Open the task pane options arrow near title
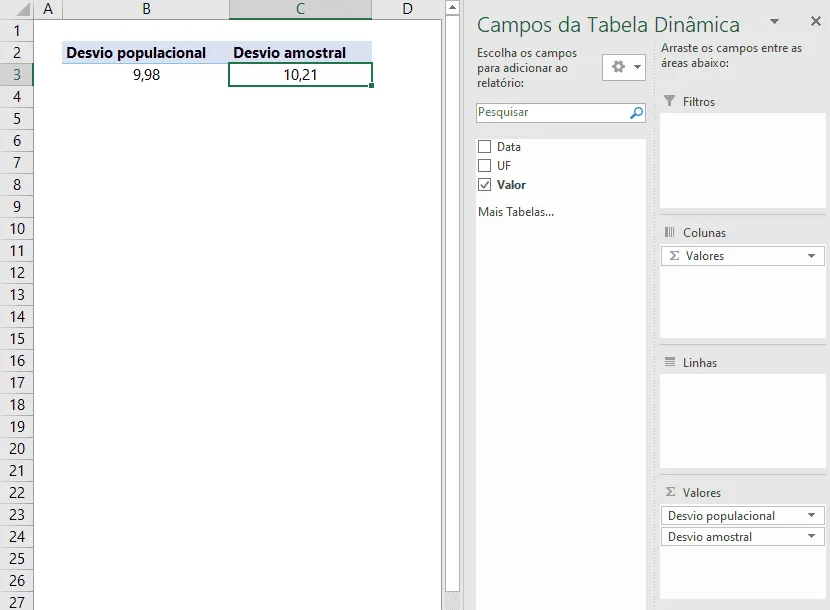Image resolution: width=830 pixels, height=610 pixels. [774, 22]
